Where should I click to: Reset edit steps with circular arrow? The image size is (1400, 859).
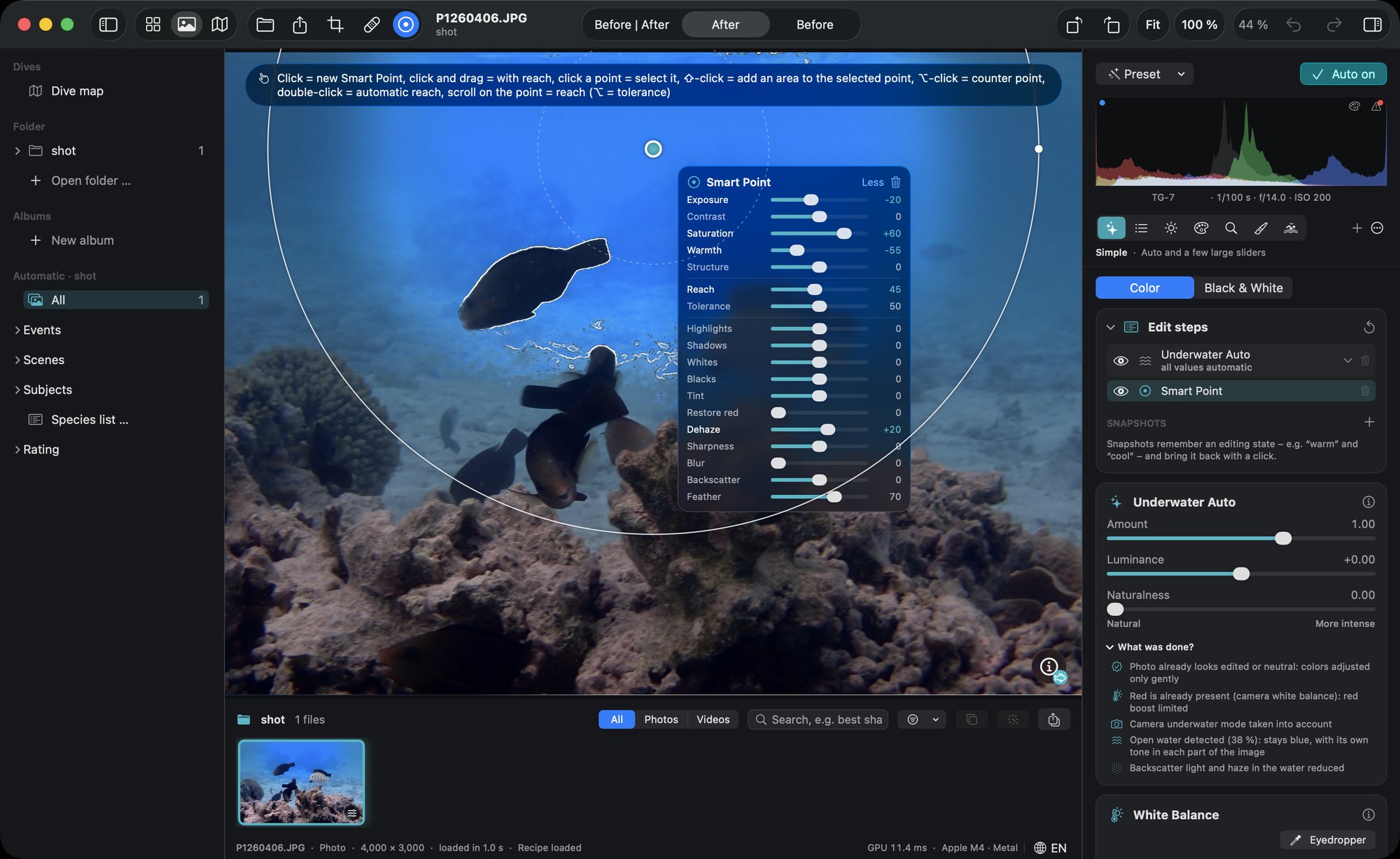point(1369,328)
